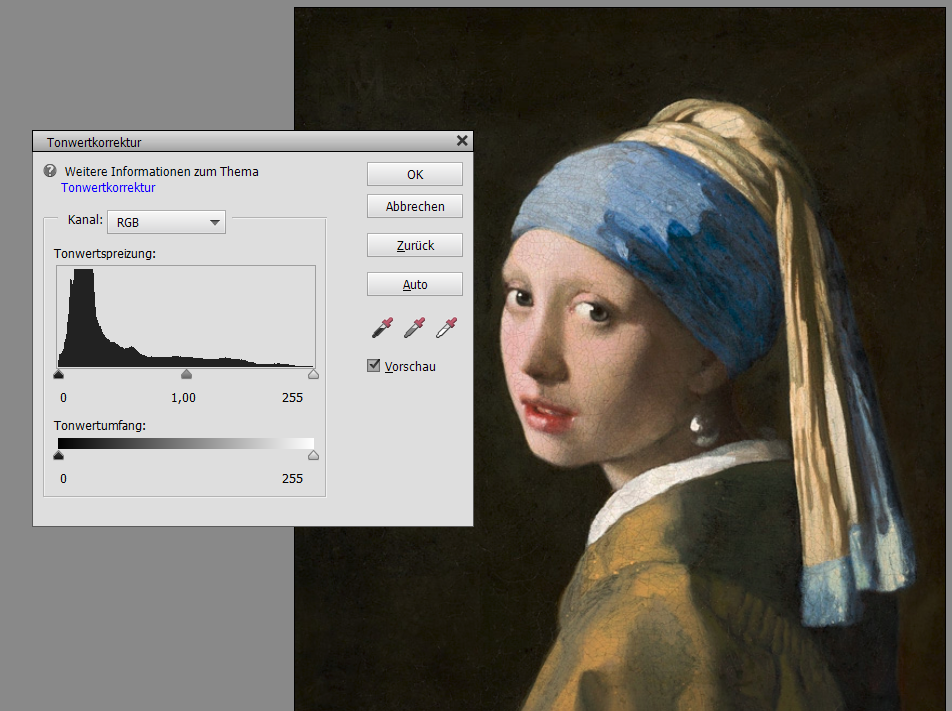This screenshot has height=711, width=952.
Task: Close the Tonwertkorrektur dialog
Action: [x=462, y=141]
